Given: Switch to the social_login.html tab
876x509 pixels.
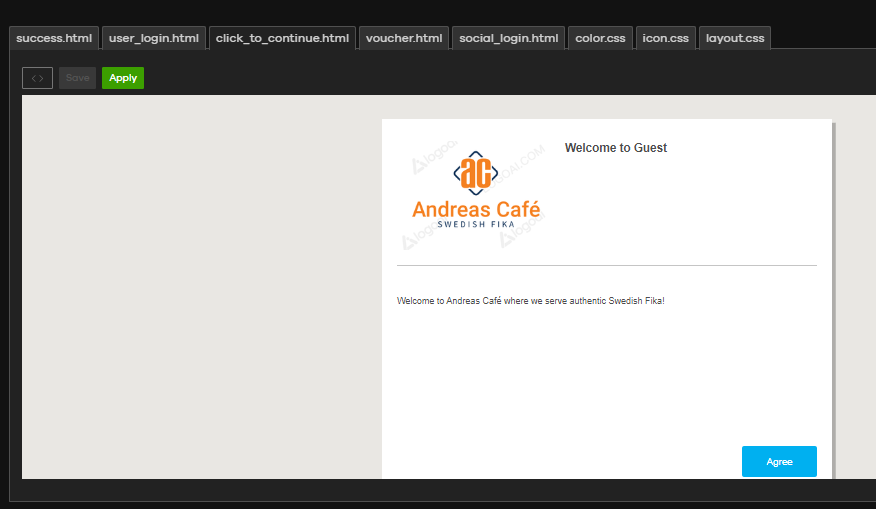Looking at the screenshot, I should point(508,39).
